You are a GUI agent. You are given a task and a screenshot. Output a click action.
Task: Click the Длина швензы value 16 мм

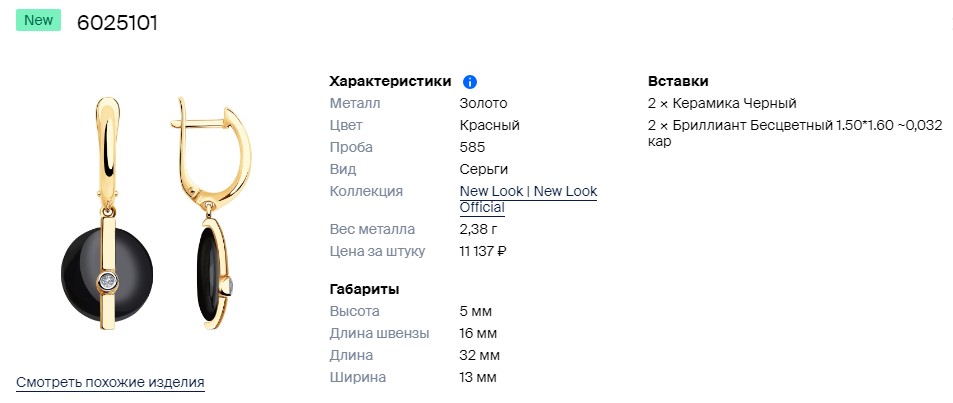point(478,333)
